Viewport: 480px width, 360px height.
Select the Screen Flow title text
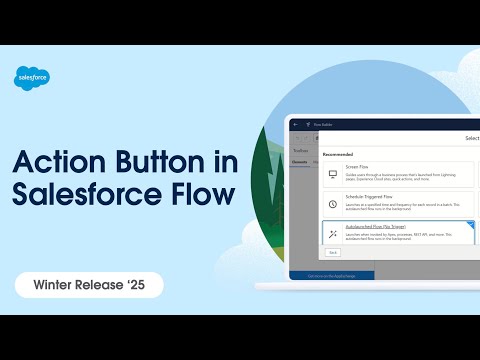357,167
